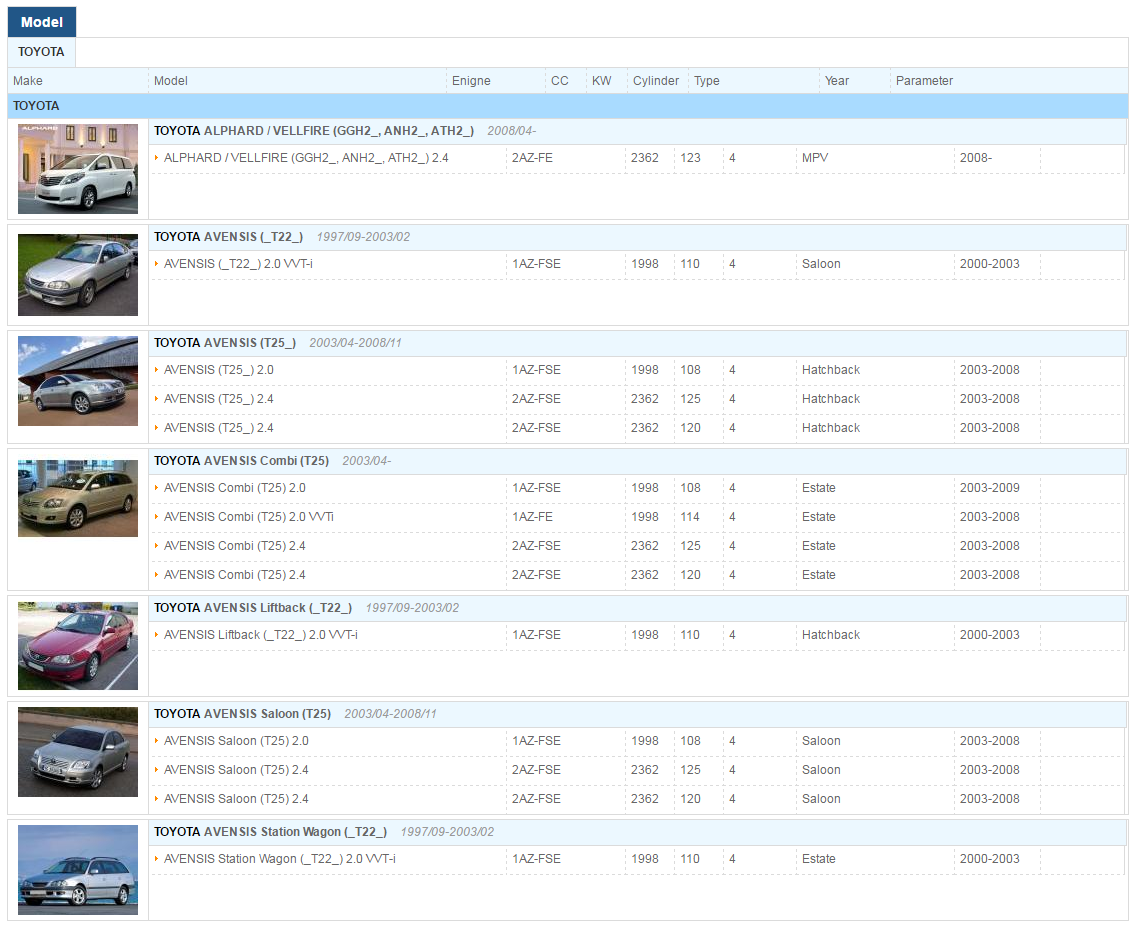Click the Make column header
1138x925 pixels.
28,81
